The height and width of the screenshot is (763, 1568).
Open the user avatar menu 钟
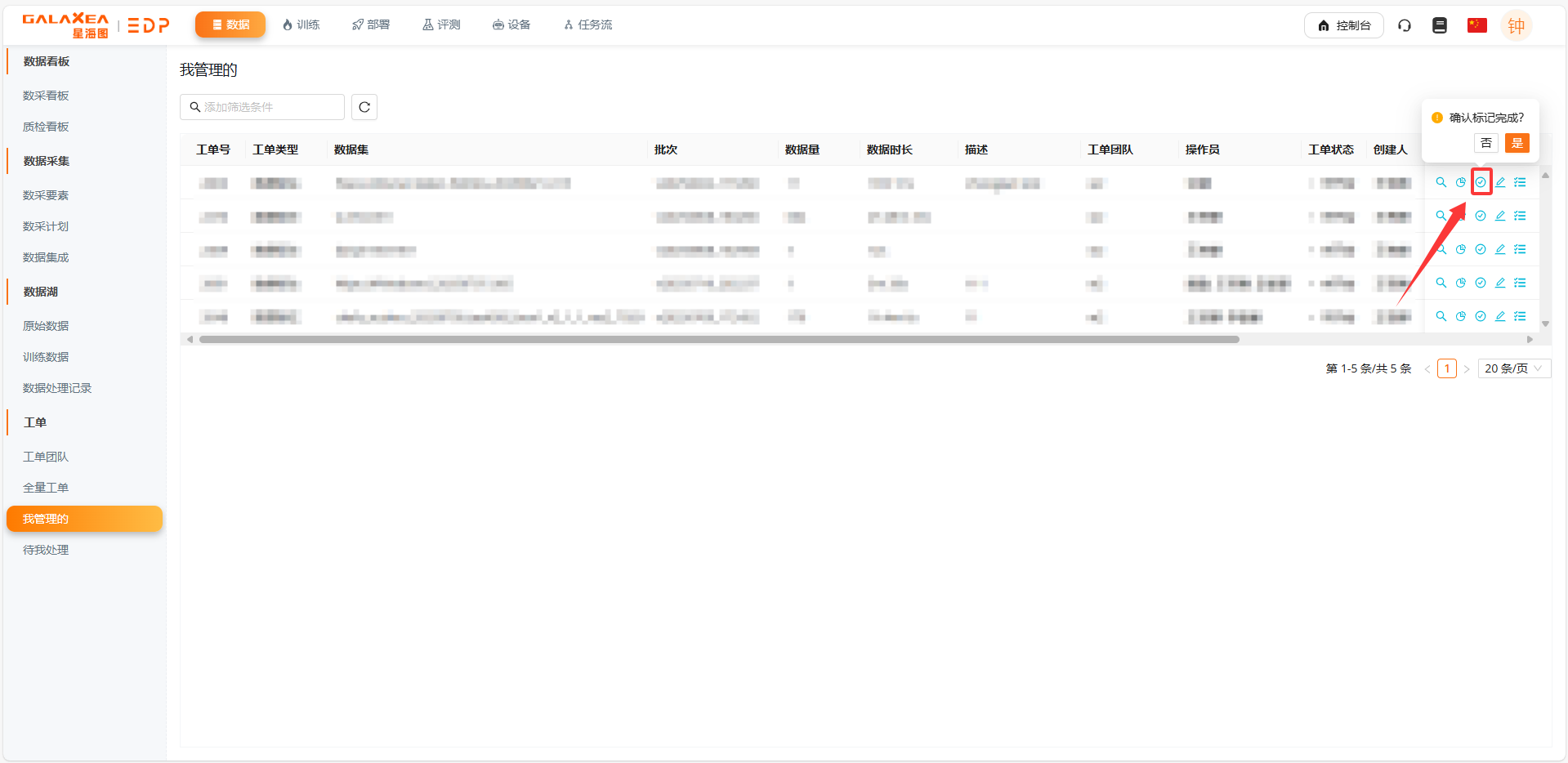point(1516,25)
